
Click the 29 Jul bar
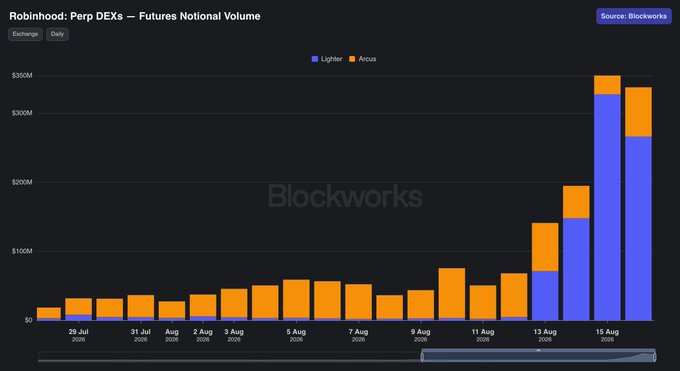tap(78, 309)
